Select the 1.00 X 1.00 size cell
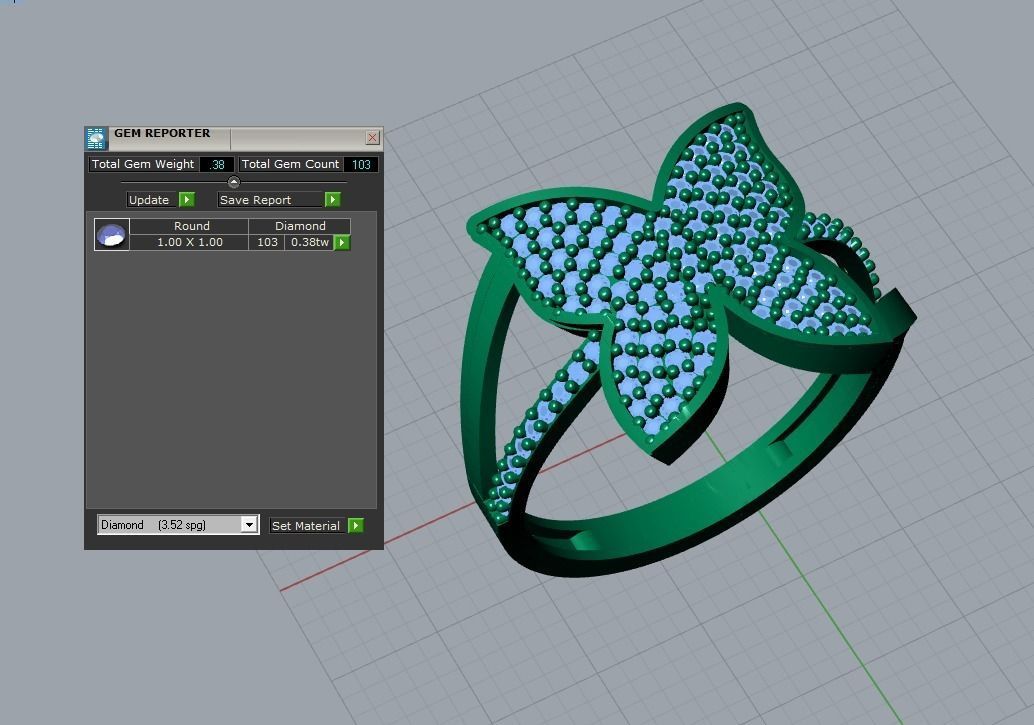Image resolution: width=1034 pixels, height=725 pixels. (189, 242)
